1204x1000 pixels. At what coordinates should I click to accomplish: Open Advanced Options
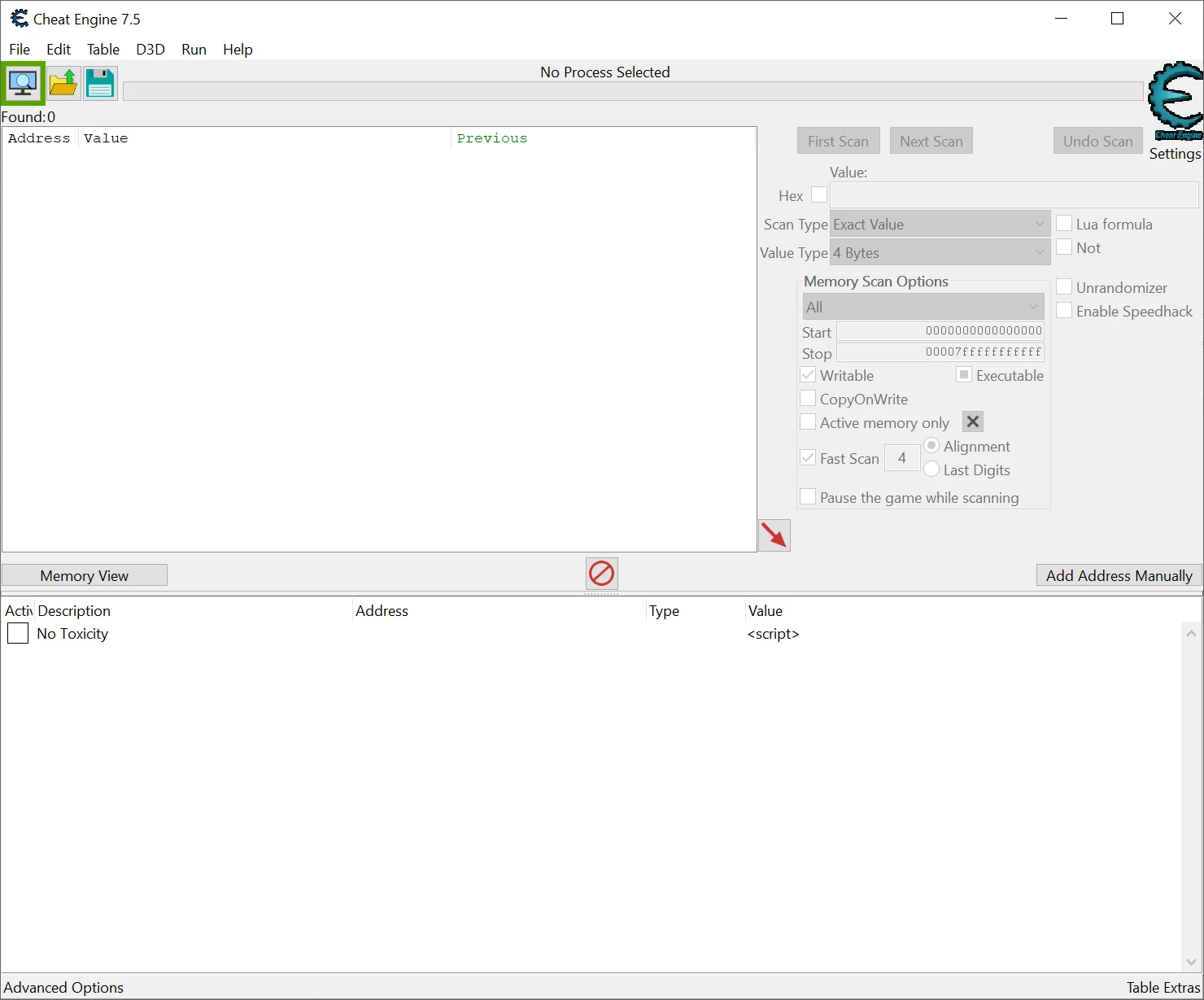(x=63, y=987)
